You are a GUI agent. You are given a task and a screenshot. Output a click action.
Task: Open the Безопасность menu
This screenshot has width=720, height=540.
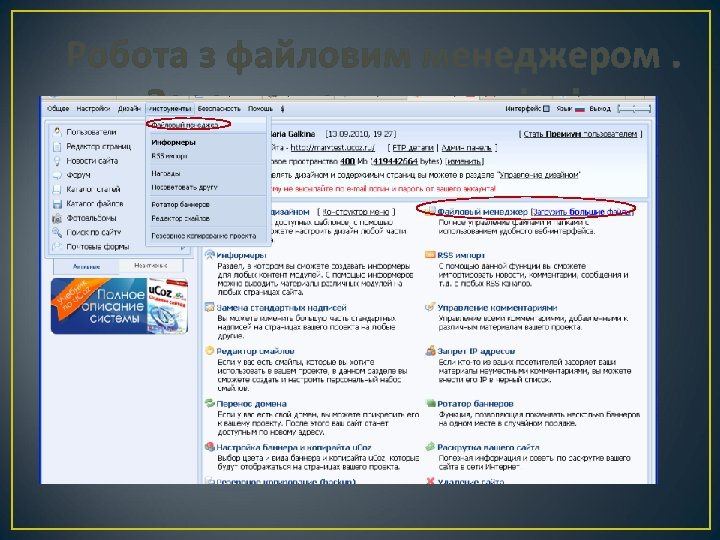219,109
